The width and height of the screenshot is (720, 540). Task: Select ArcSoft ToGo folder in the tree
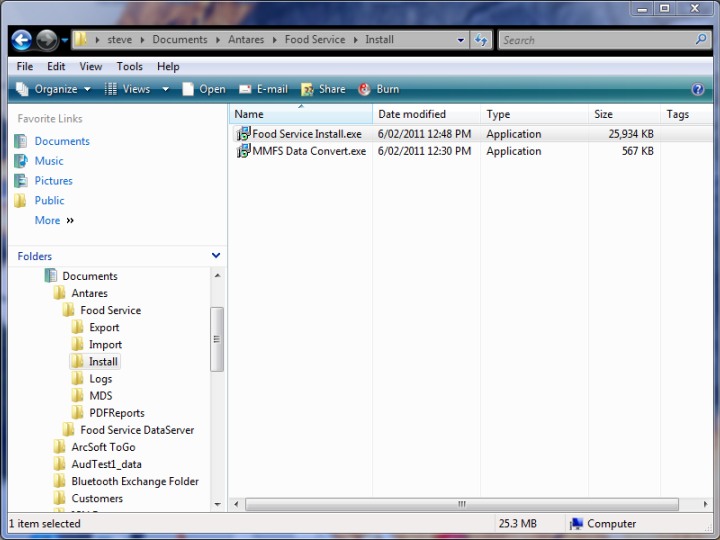click(103, 447)
